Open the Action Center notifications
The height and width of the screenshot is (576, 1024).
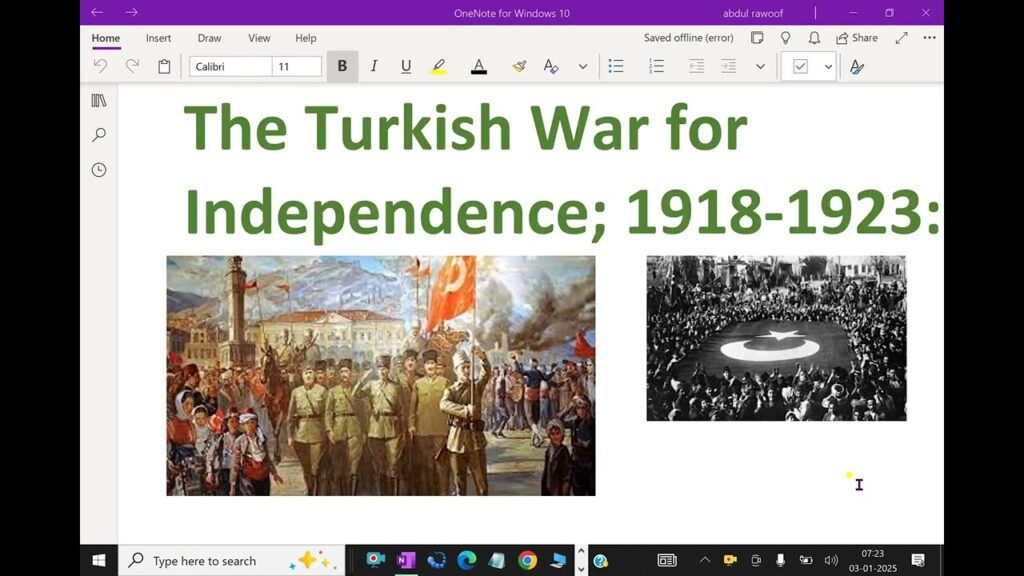pyautogui.click(x=918, y=560)
